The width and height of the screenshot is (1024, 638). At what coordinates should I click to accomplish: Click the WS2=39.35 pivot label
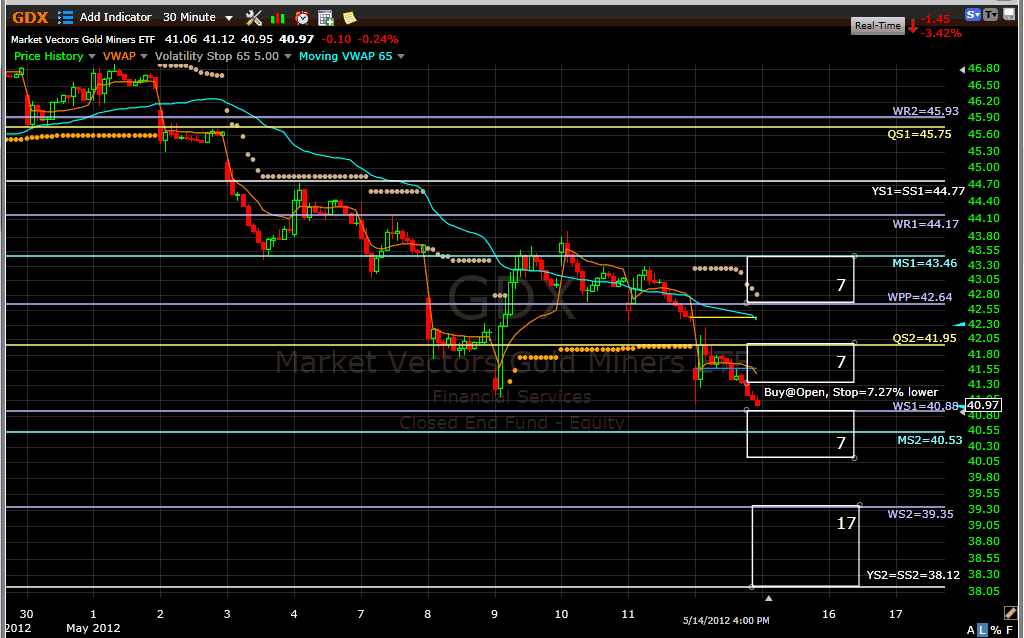click(920, 514)
